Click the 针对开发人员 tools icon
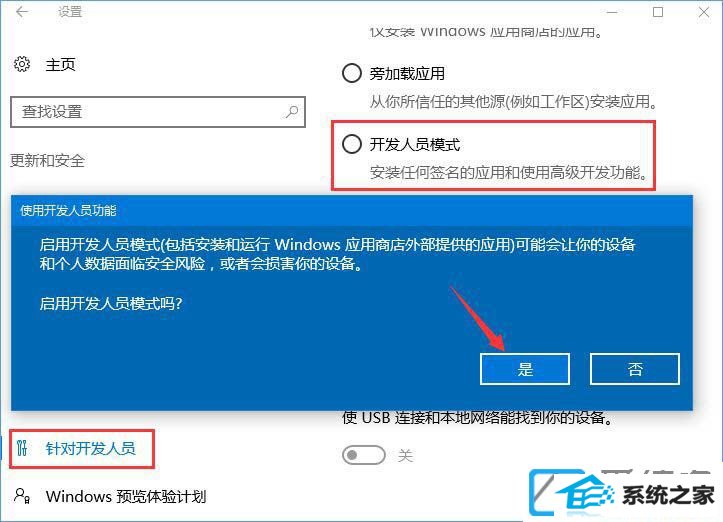The image size is (723, 522). coord(22,448)
